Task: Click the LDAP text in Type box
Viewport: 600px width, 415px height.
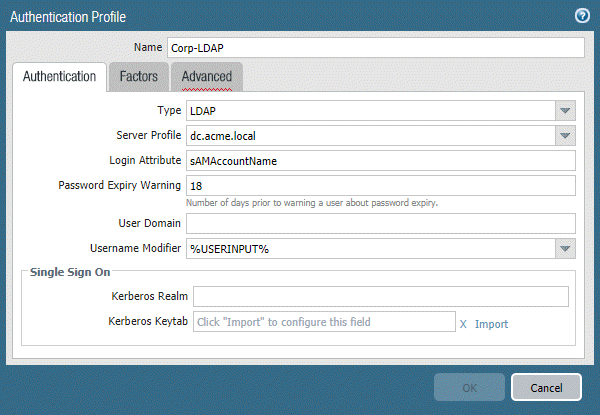Action: pos(203,111)
